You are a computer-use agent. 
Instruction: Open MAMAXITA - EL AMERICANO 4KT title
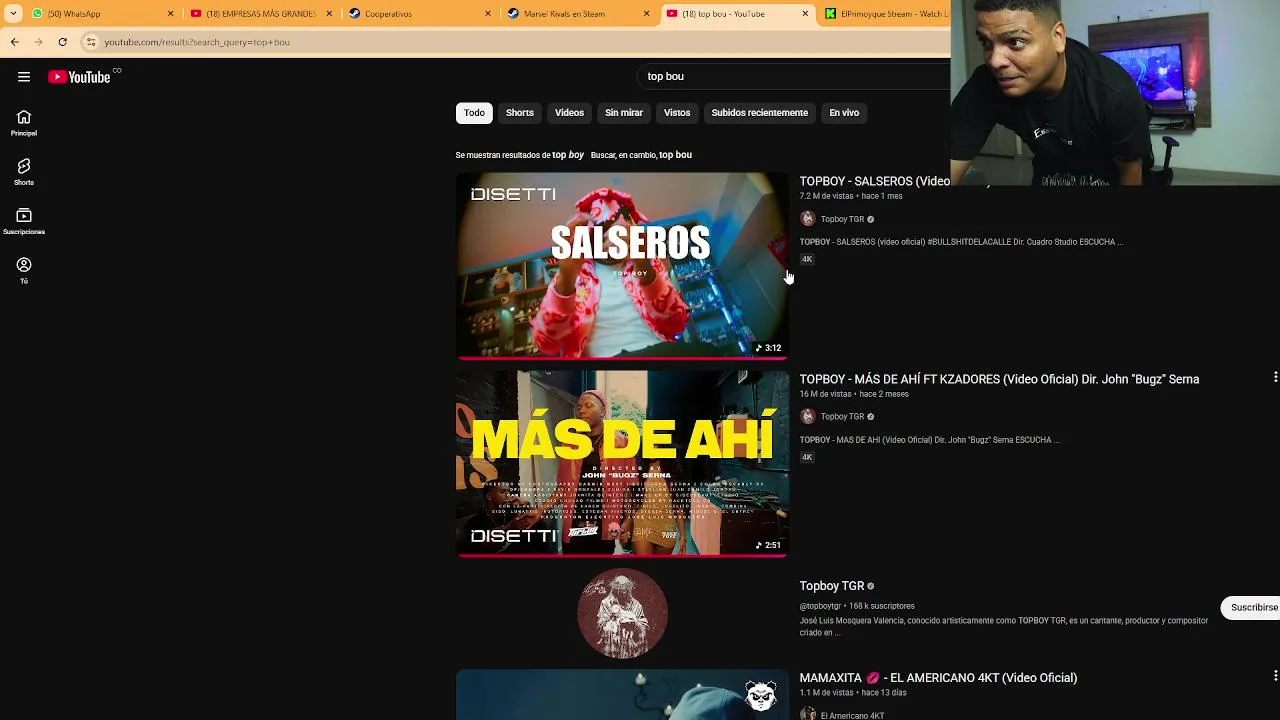[938, 678]
